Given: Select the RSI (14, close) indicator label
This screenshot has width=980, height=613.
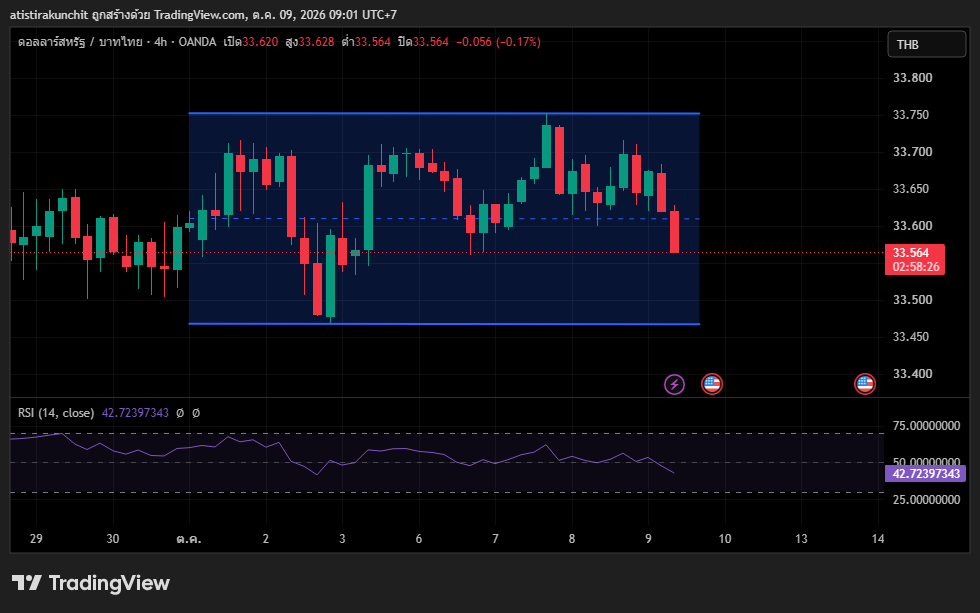Looking at the screenshot, I should pos(56,413).
